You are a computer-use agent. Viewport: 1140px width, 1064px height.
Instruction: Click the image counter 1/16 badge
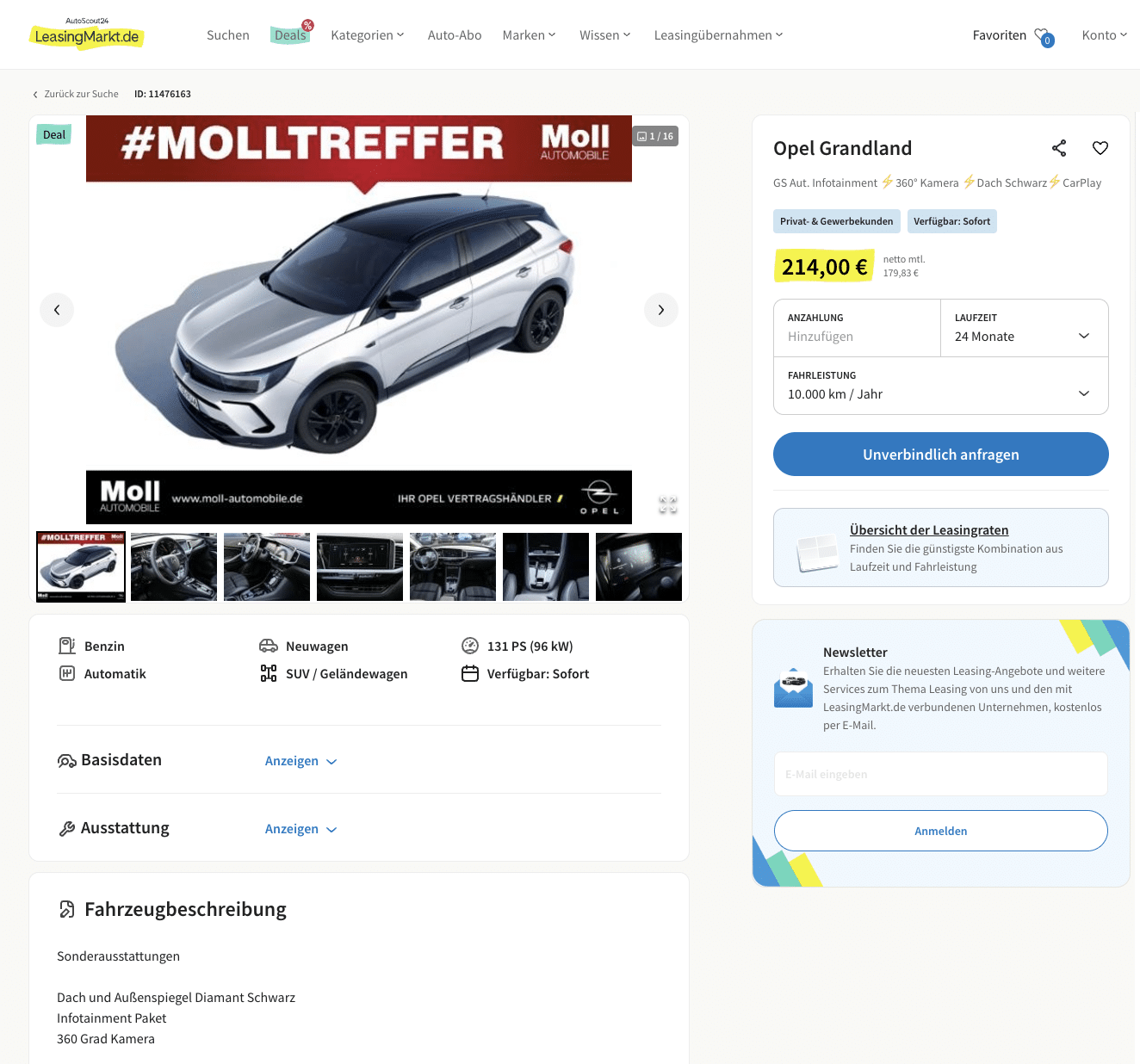655,136
